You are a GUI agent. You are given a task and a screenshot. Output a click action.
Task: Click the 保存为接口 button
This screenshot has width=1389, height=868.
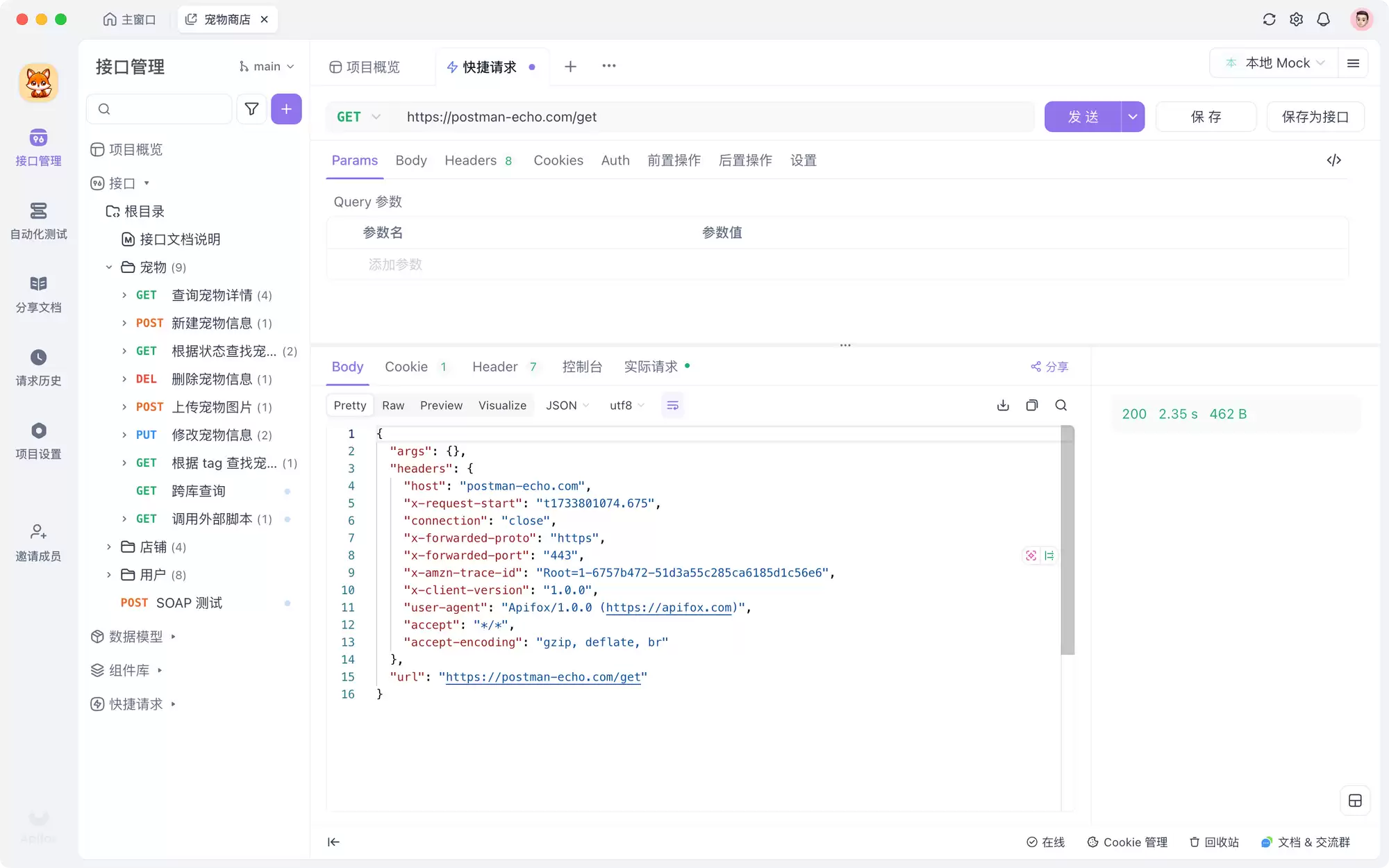pos(1315,117)
